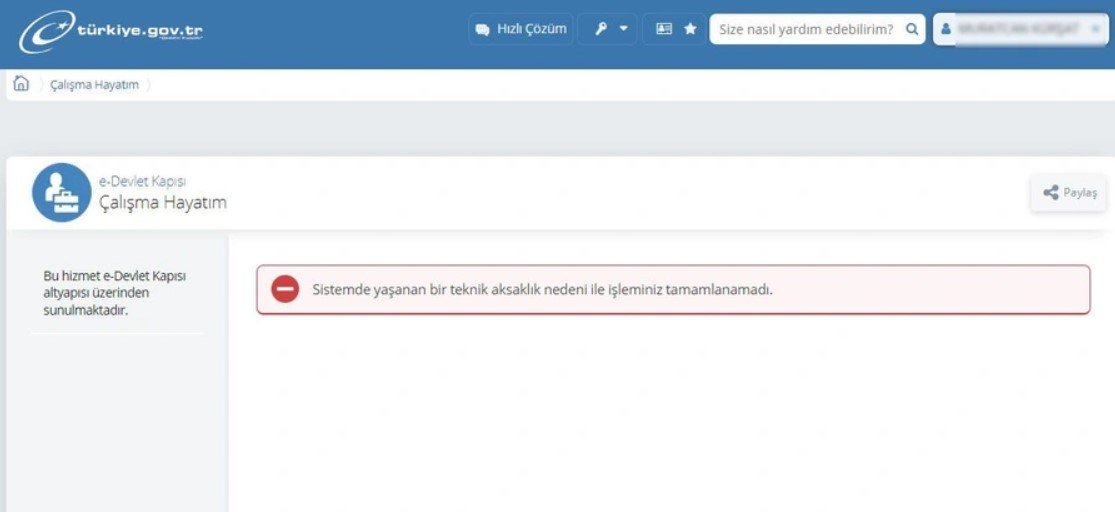The height and width of the screenshot is (512, 1115).
Task: Click the Çalışma Hayatım service icon
Action: point(62,193)
